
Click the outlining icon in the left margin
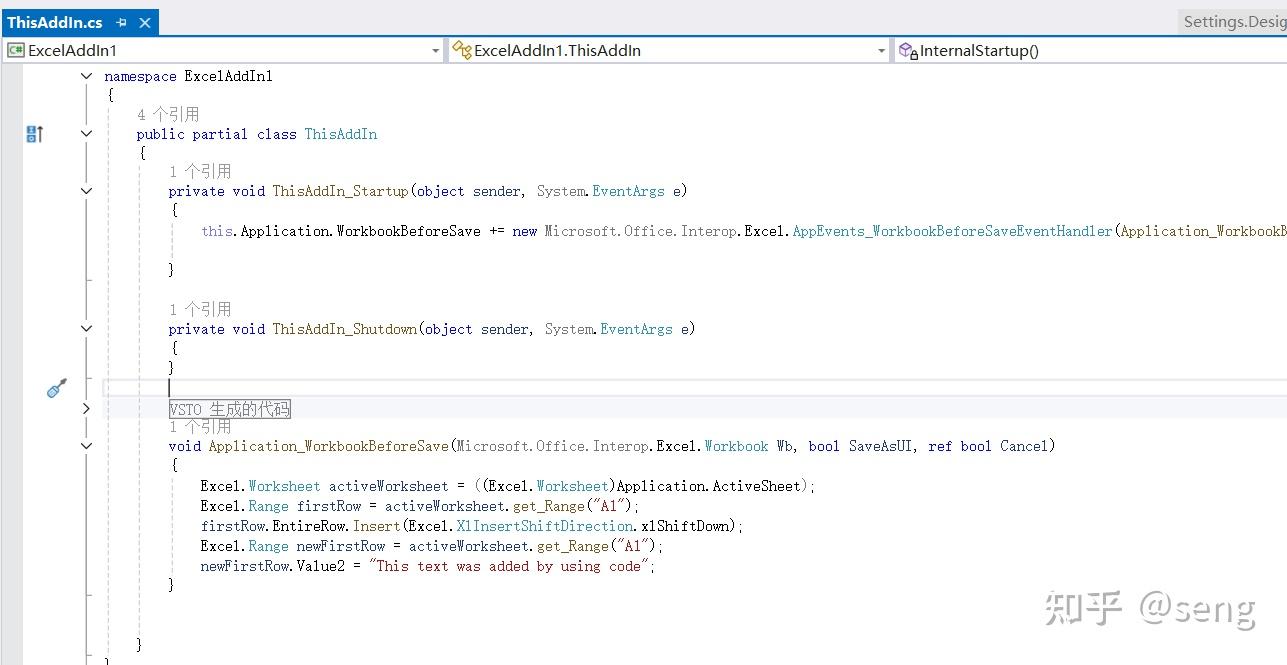point(34,132)
